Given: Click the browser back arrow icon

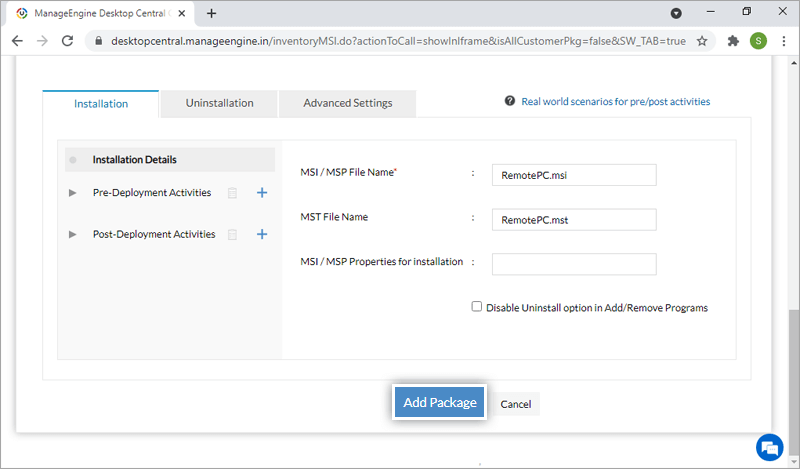Looking at the screenshot, I should pos(18,41).
